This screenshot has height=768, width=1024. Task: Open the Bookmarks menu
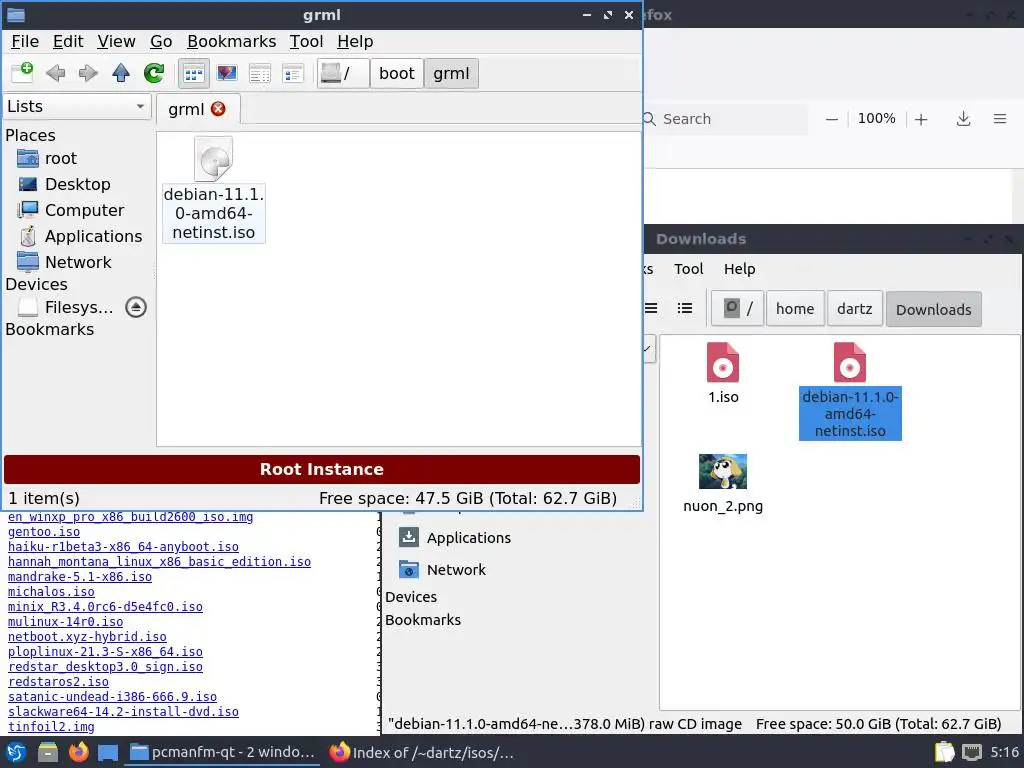(231, 41)
